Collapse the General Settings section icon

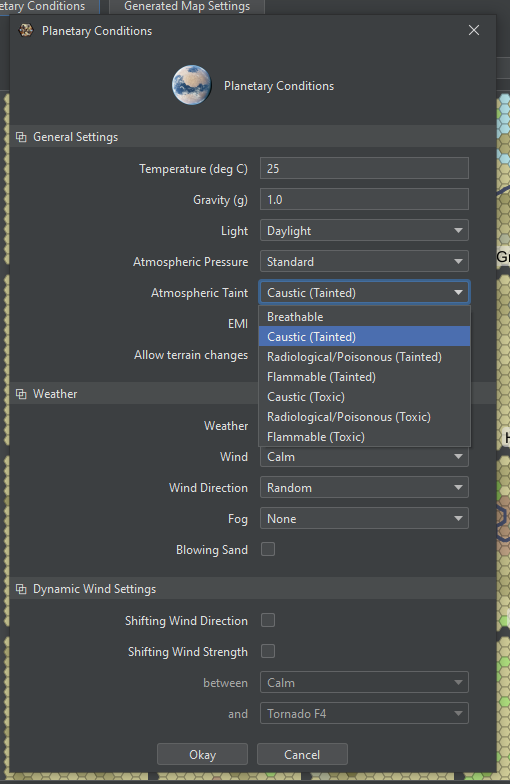(21, 137)
